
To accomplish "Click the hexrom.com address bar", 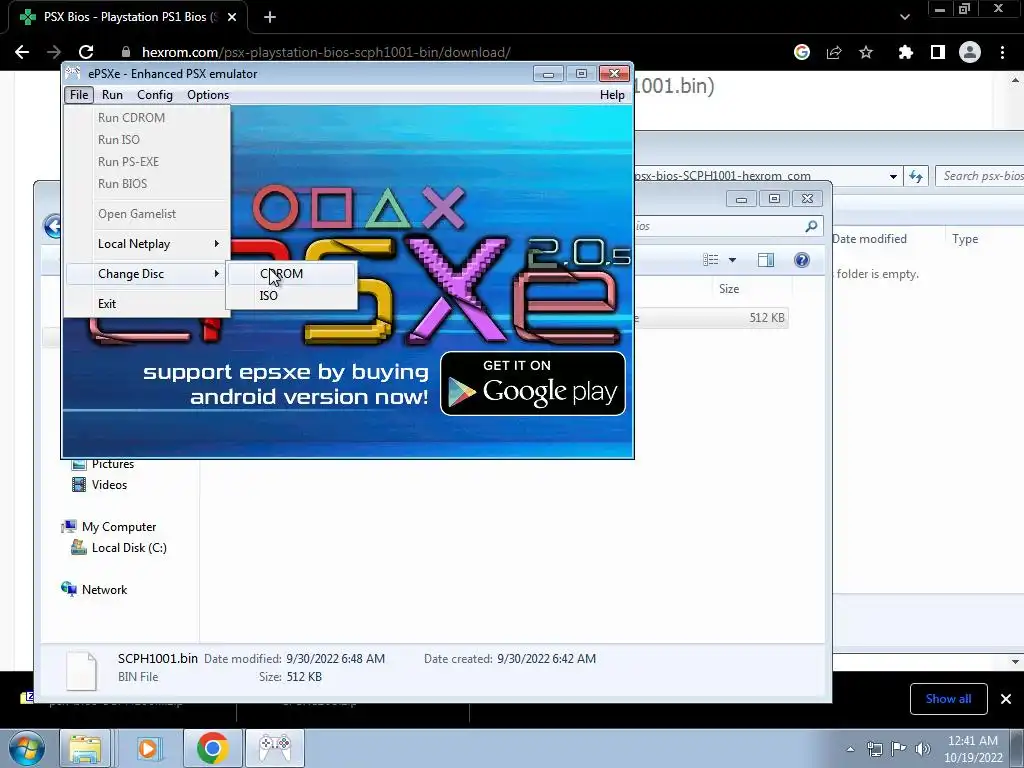I will point(327,52).
